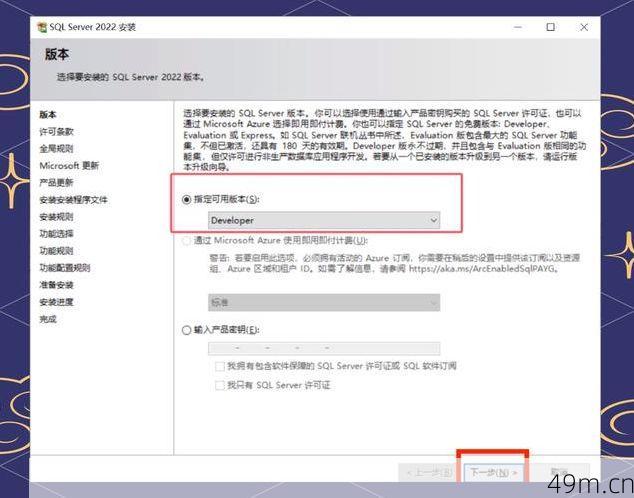Tick the 我只有 SQL Server 许可证 checkbox
Viewport: 634px width, 498px height.
(x=220, y=385)
